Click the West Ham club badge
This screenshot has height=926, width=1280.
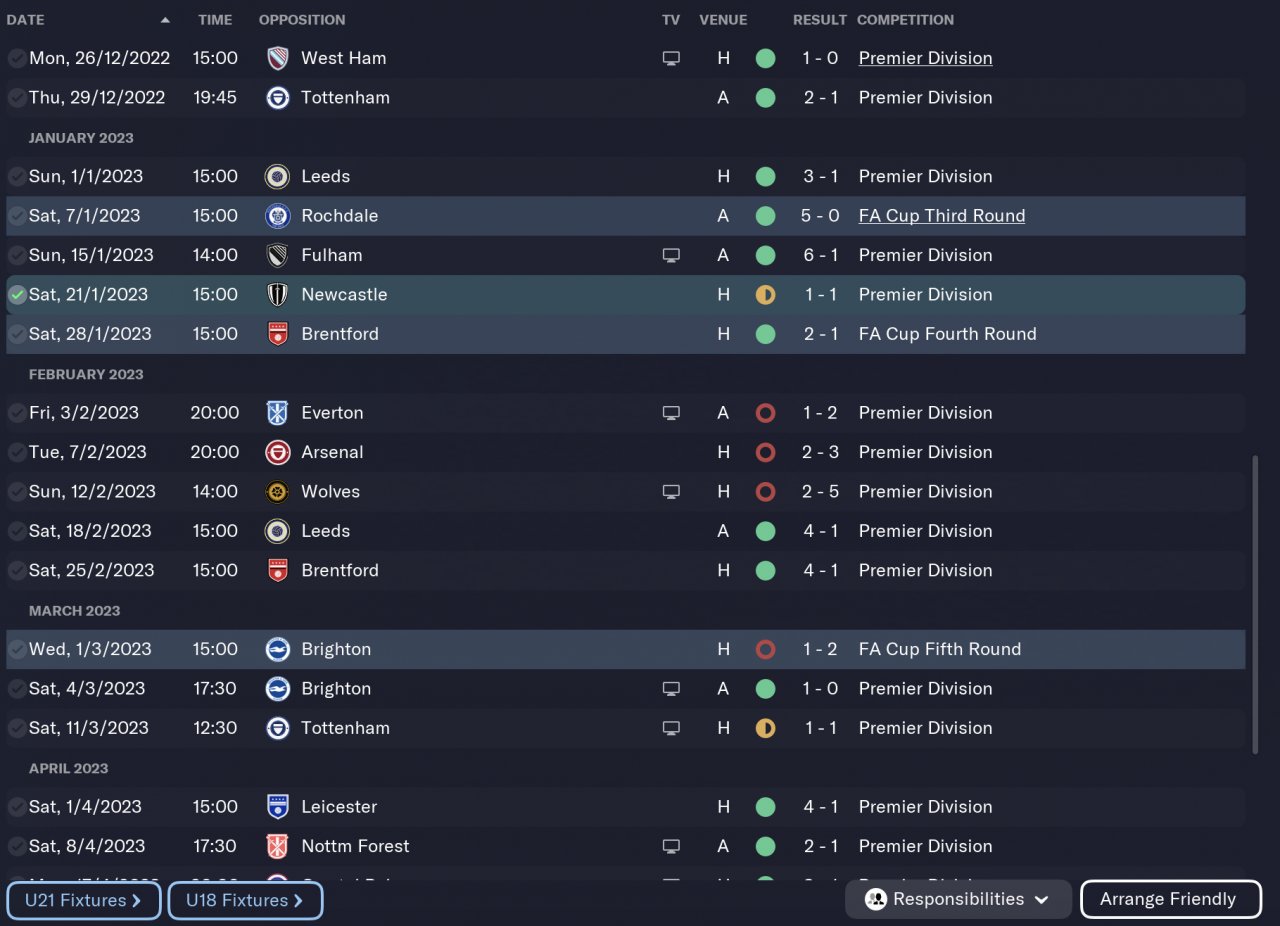point(278,58)
